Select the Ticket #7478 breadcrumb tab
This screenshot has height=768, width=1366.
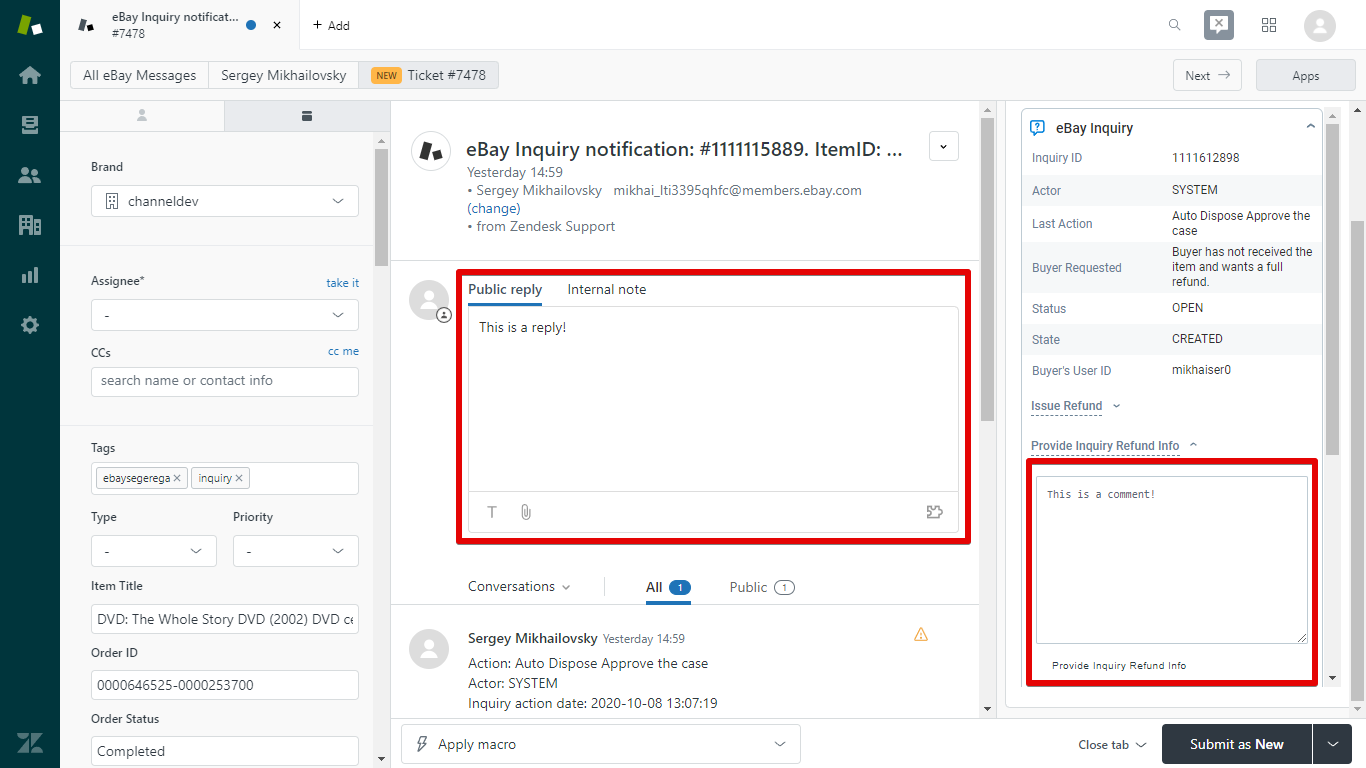[428, 75]
